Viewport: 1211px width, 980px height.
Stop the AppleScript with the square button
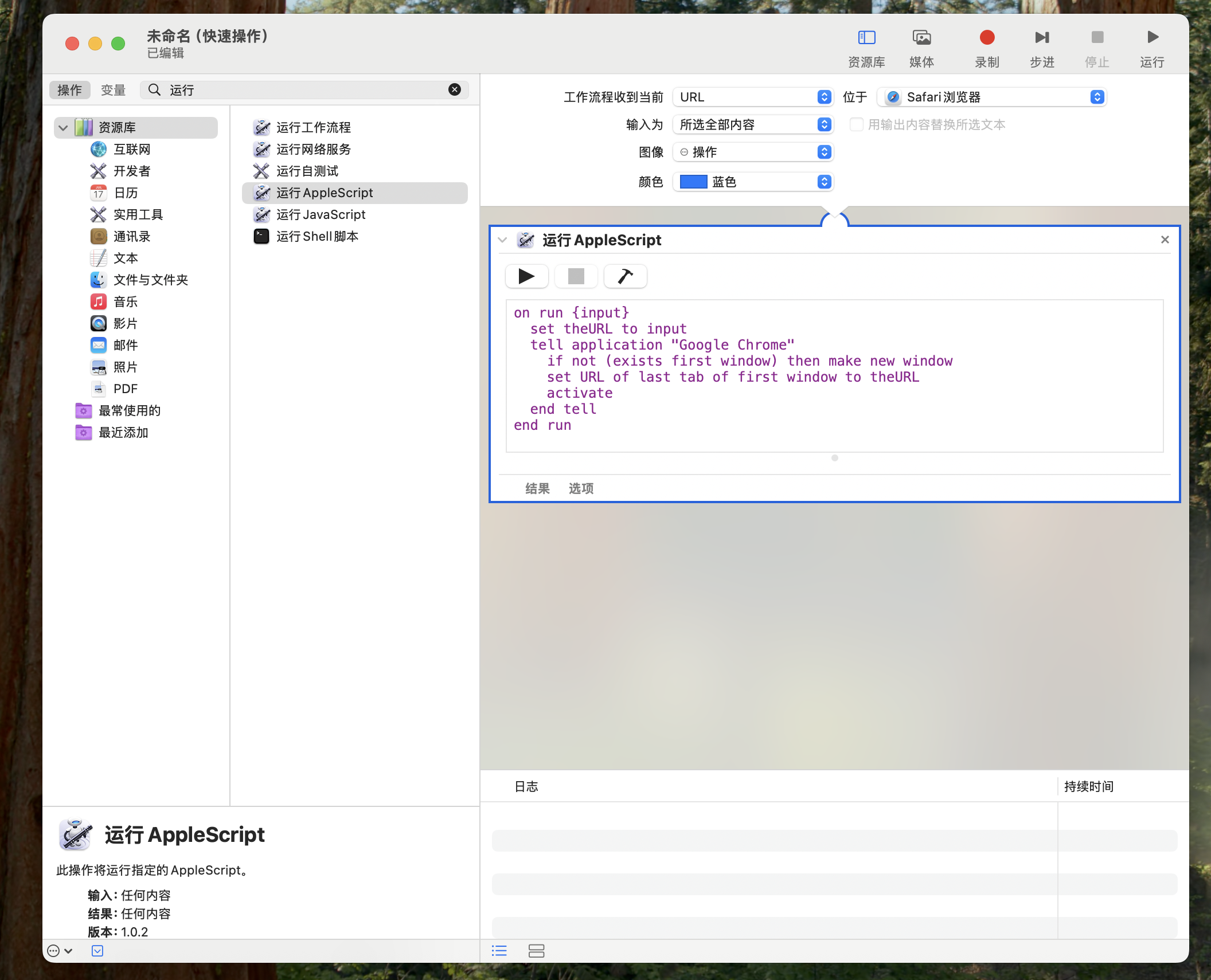click(576, 276)
